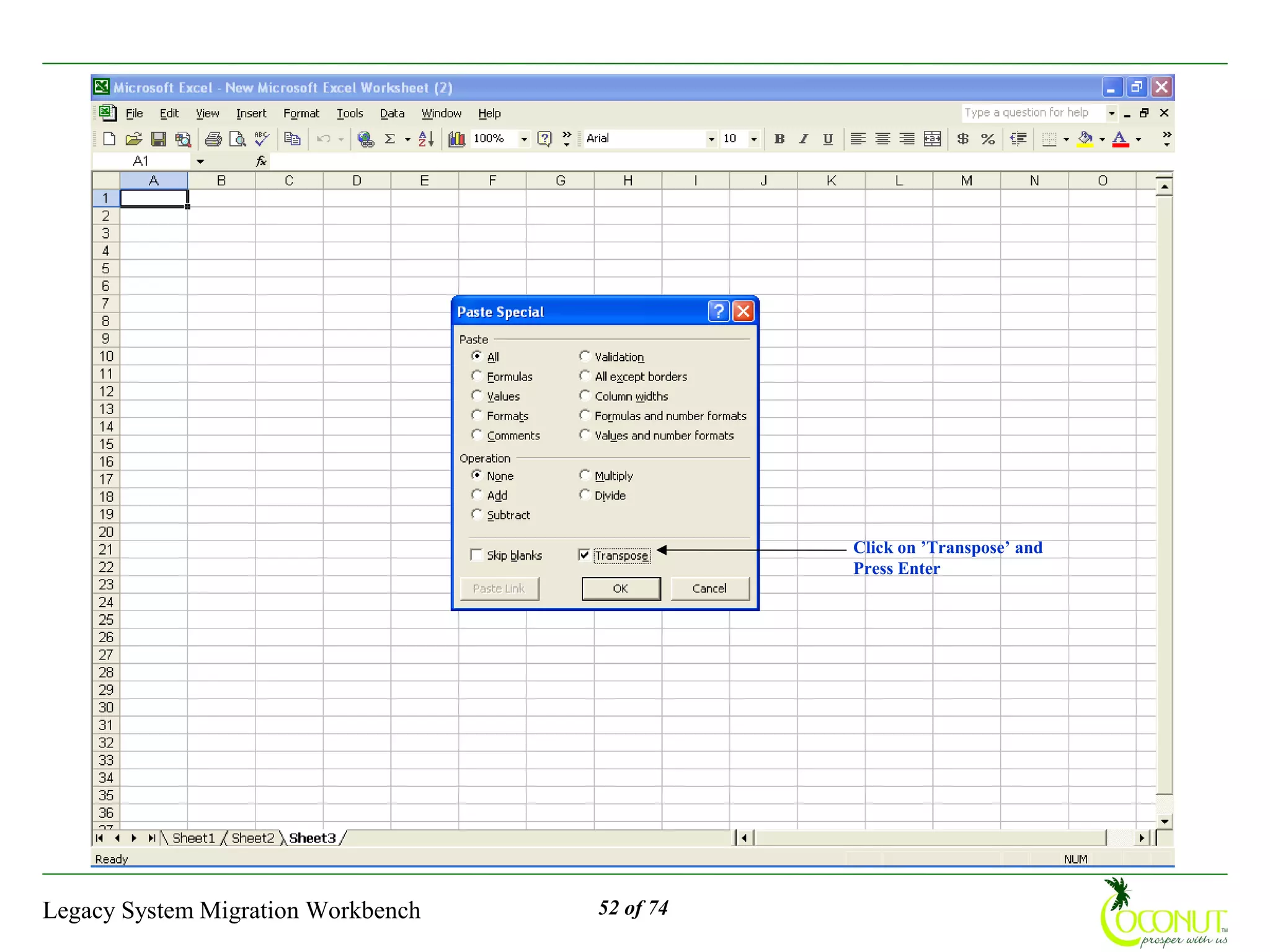The height and width of the screenshot is (952, 1270).
Task: Expand the Borders dropdown arrow
Action: pyautogui.click(x=1066, y=139)
